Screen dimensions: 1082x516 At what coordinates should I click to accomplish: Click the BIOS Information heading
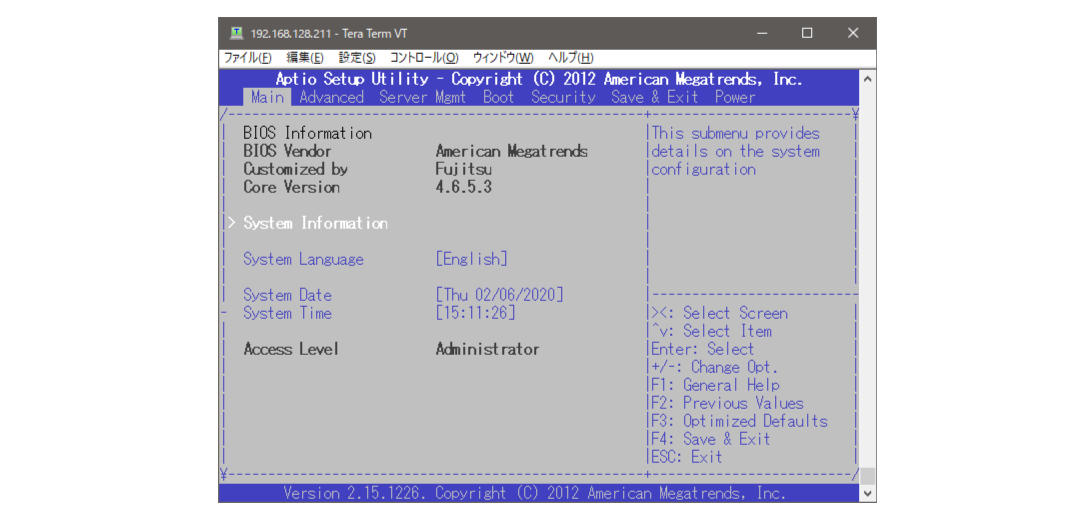tap(307, 133)
